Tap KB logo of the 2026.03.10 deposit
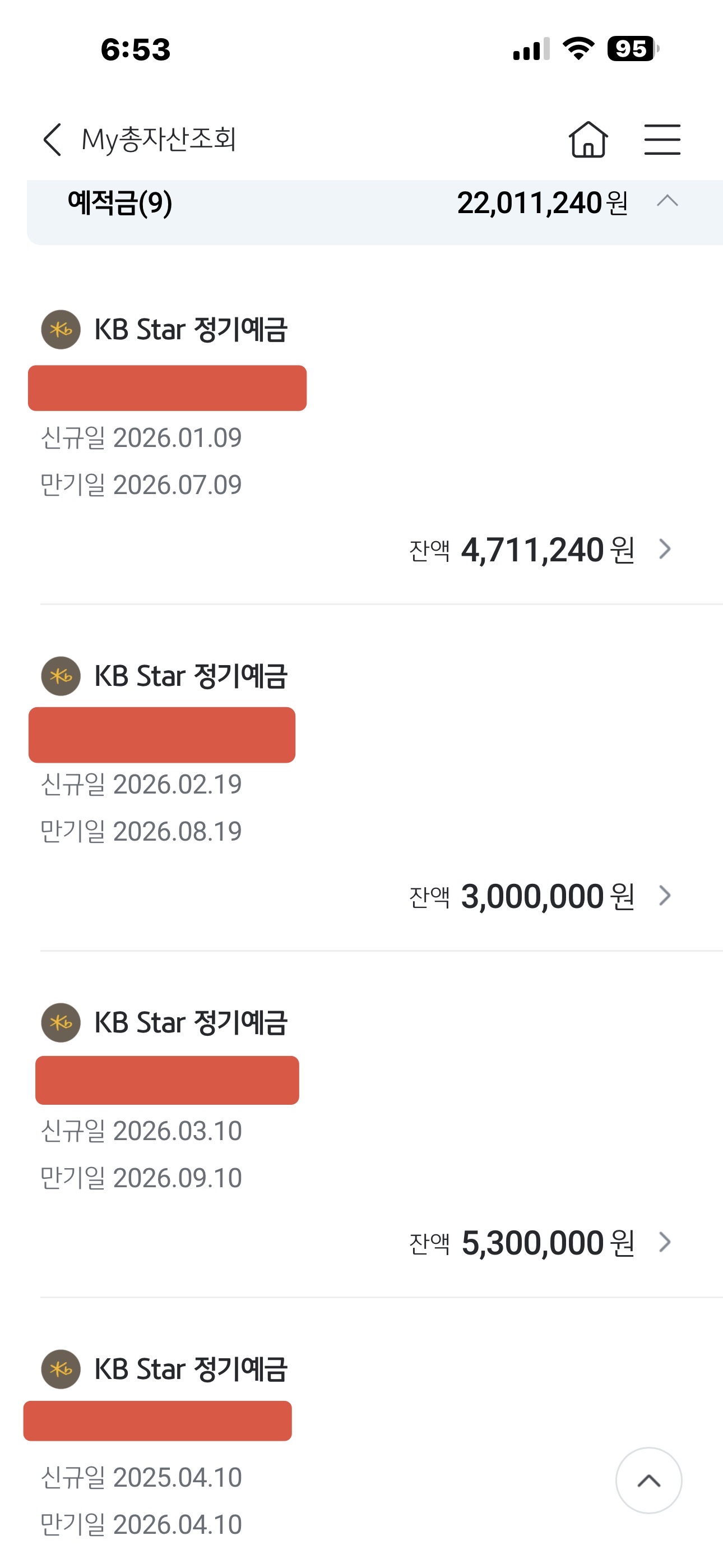723x1568 pixels. (61, 1022)
